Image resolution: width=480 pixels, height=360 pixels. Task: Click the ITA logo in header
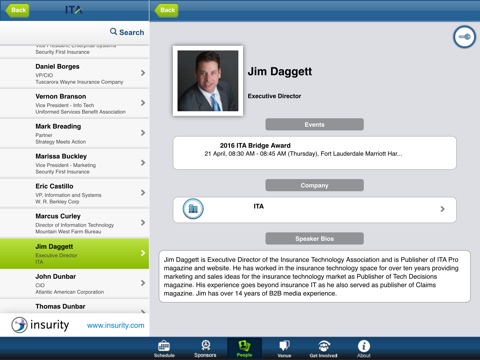coord(74,10)
